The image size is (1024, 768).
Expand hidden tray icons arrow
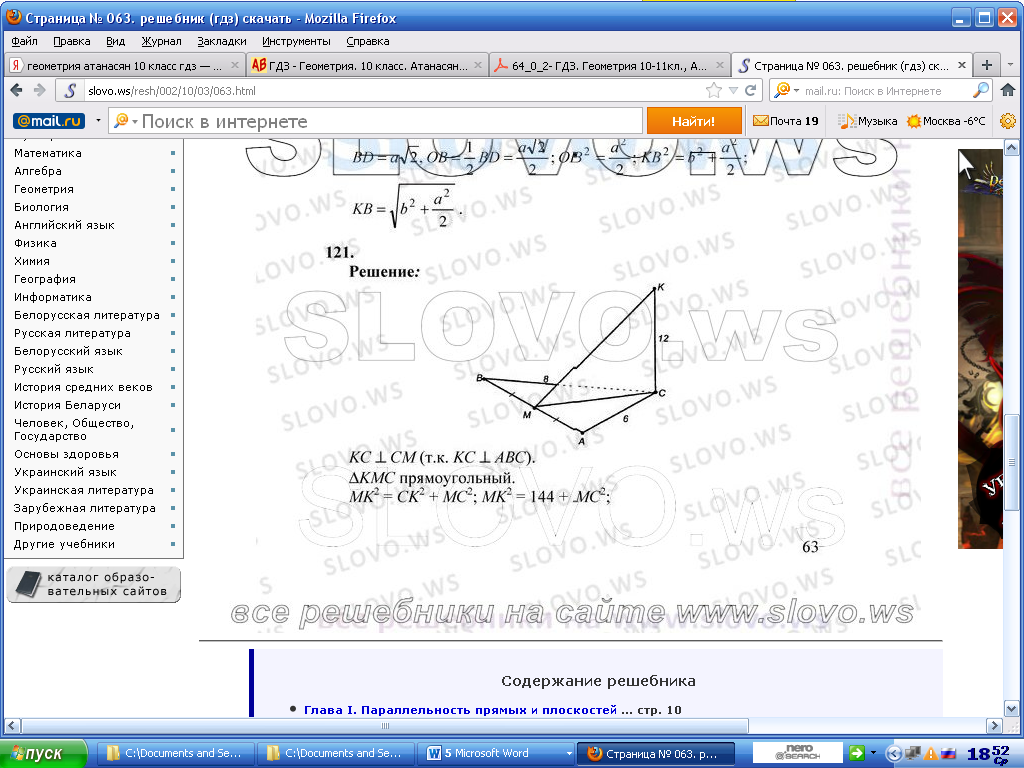pyautogui.click(x=893, y=753)
